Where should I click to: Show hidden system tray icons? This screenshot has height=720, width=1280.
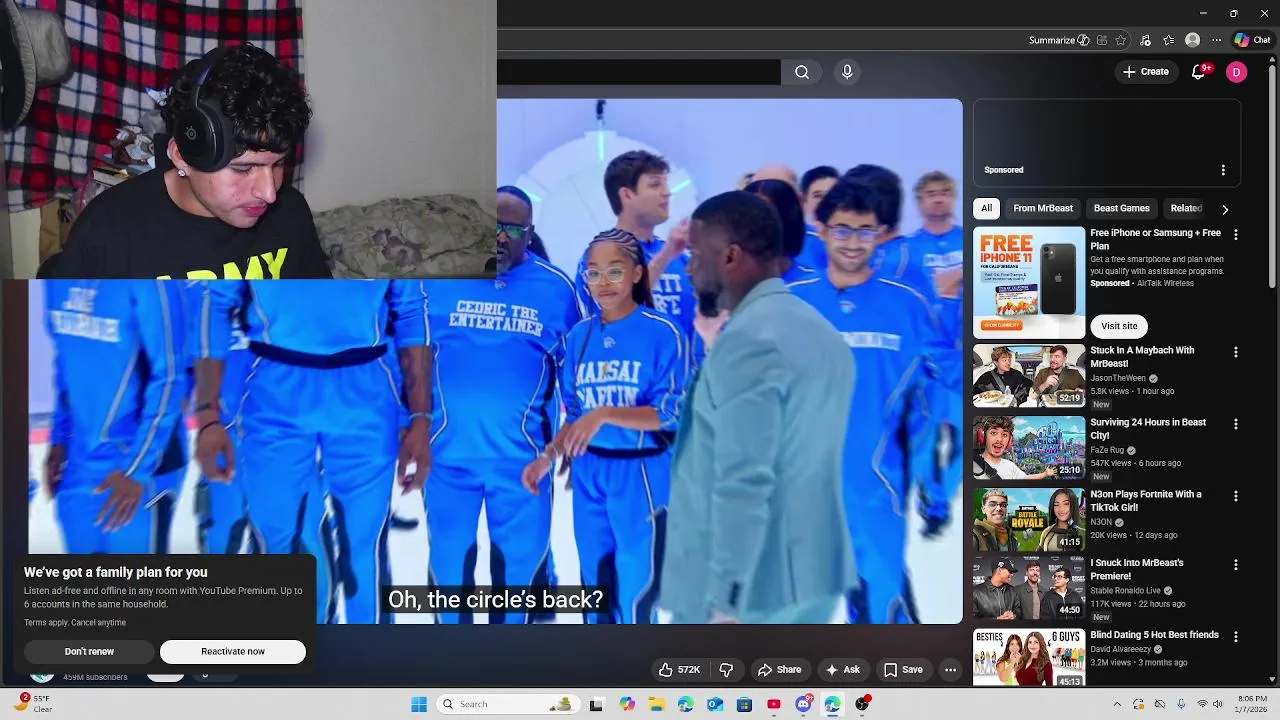click(1117, 704)
